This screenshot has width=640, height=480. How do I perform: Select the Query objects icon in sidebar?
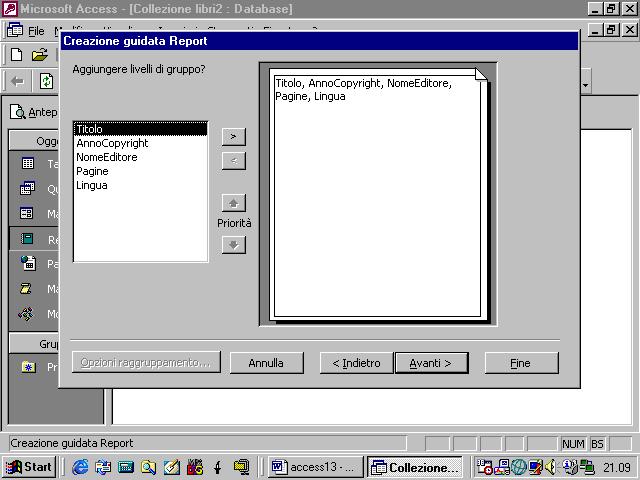click(28, 189)
